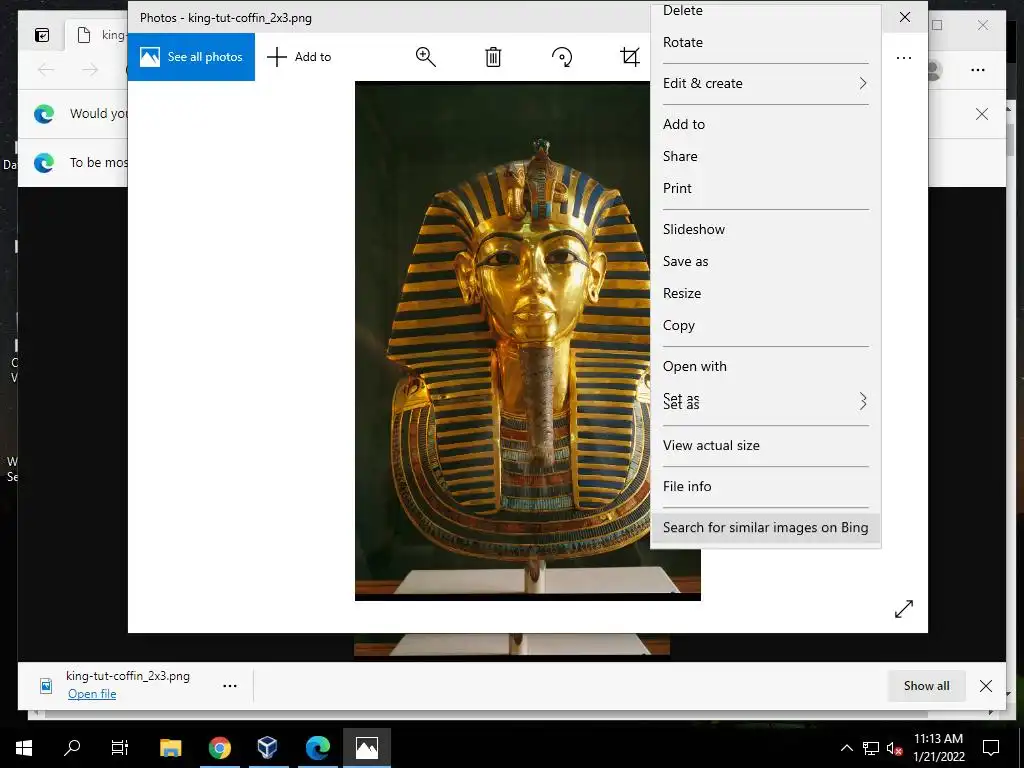The width and height of the screenshot is (1024, 768).
Task: Choose Copy in the context menu
Action: point(766,325)
